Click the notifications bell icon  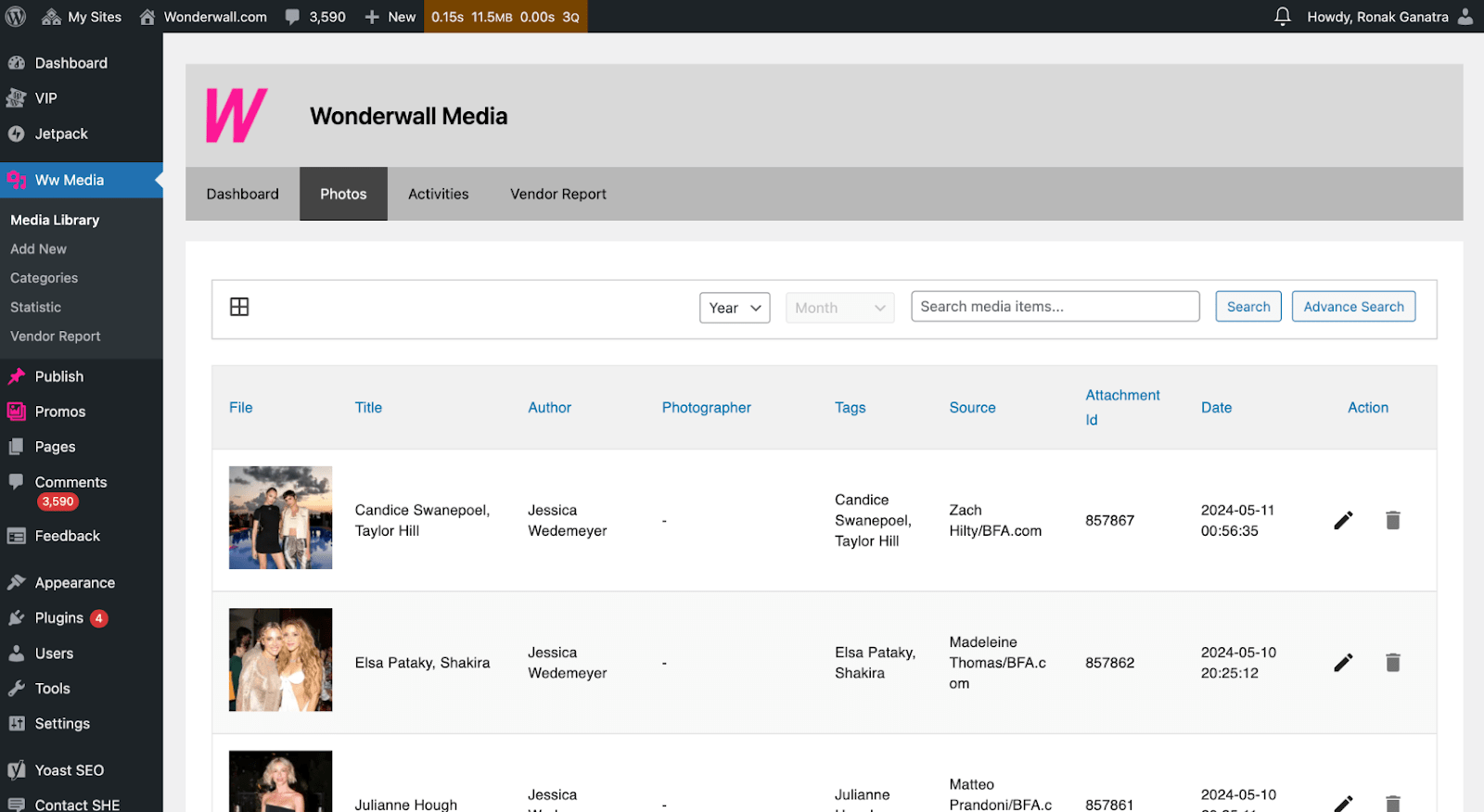pos(1282,17)
